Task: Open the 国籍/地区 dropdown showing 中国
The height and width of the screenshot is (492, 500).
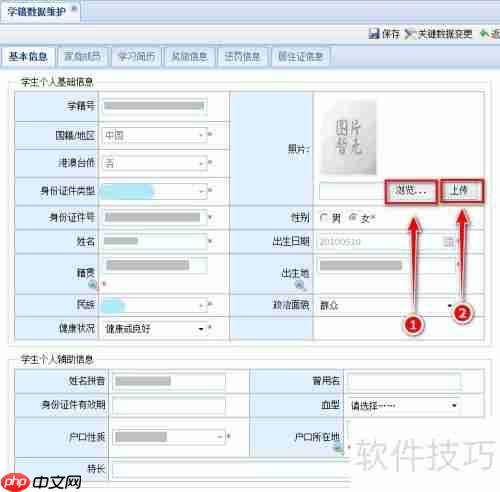Action: [x=155, y=135]
